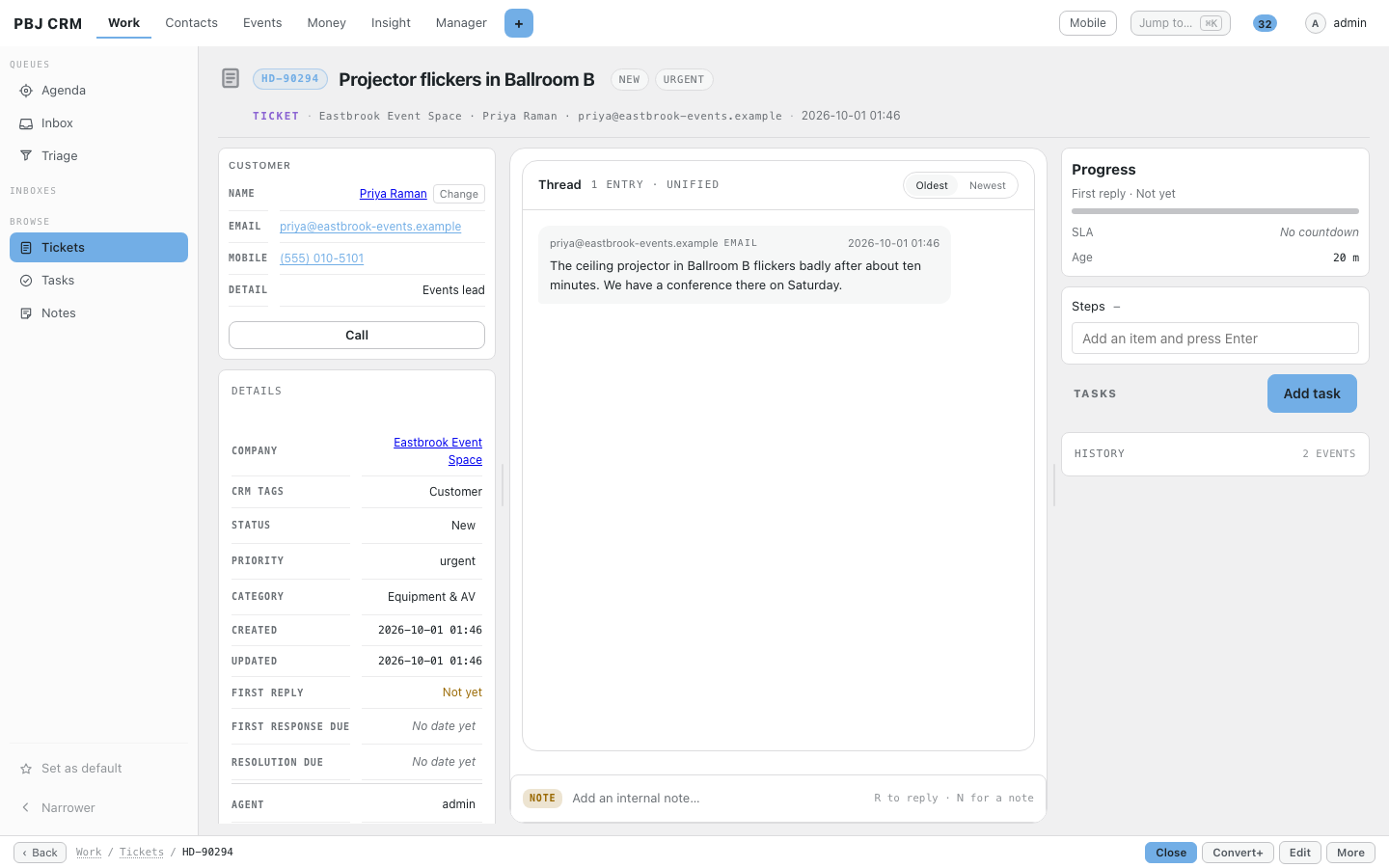Screen dimensions: 1389x868
Task: Toggle the Mobile view button
Action: coord(1088,23)
